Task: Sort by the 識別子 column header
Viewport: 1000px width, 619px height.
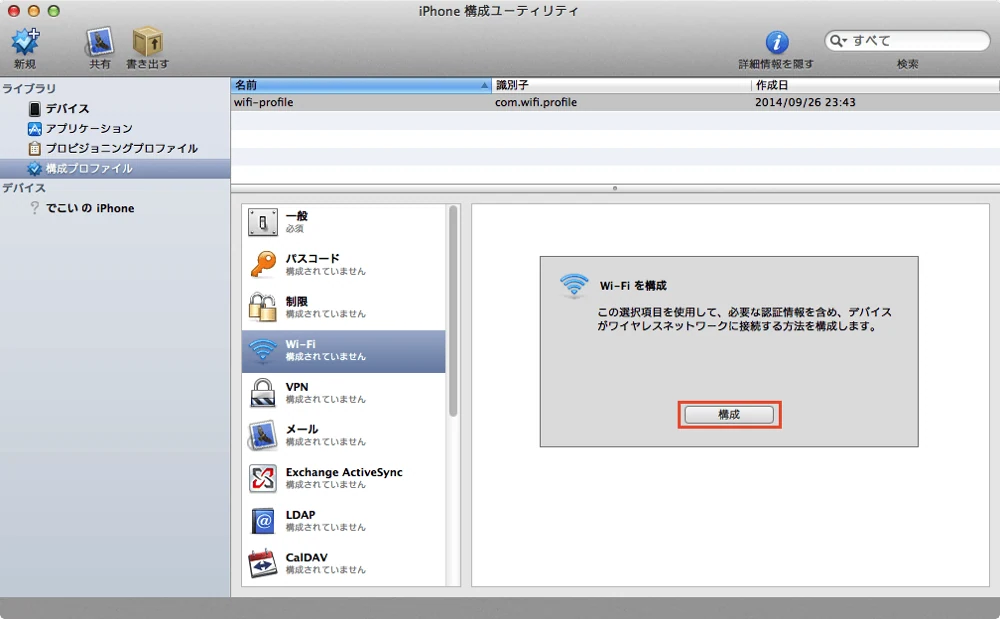Action: (622, 85)
